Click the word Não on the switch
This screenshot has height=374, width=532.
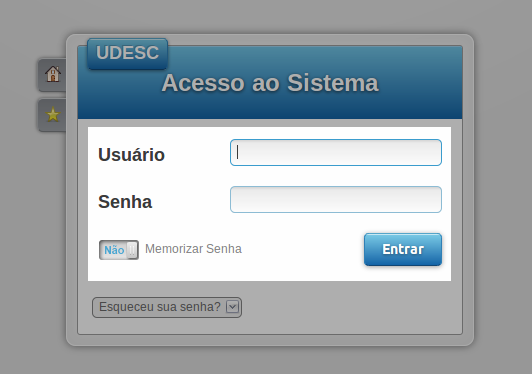point(114,250)
